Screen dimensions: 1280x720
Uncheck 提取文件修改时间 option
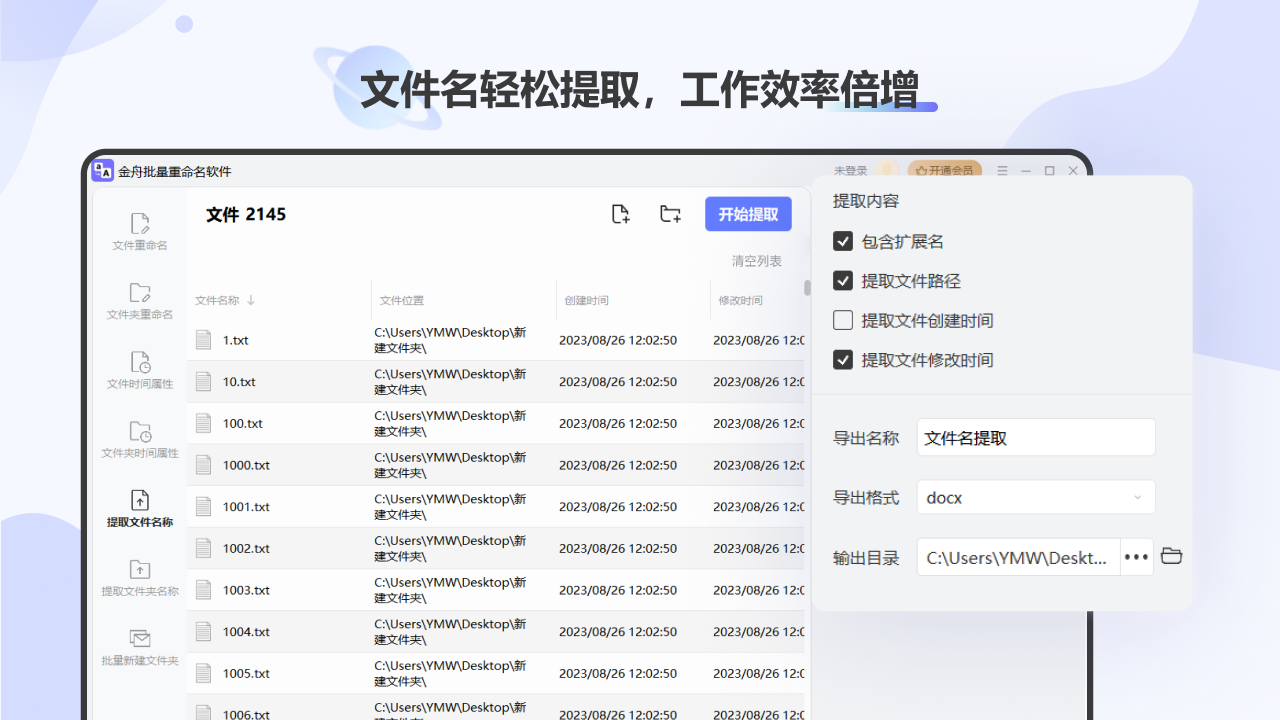[843, 359]
